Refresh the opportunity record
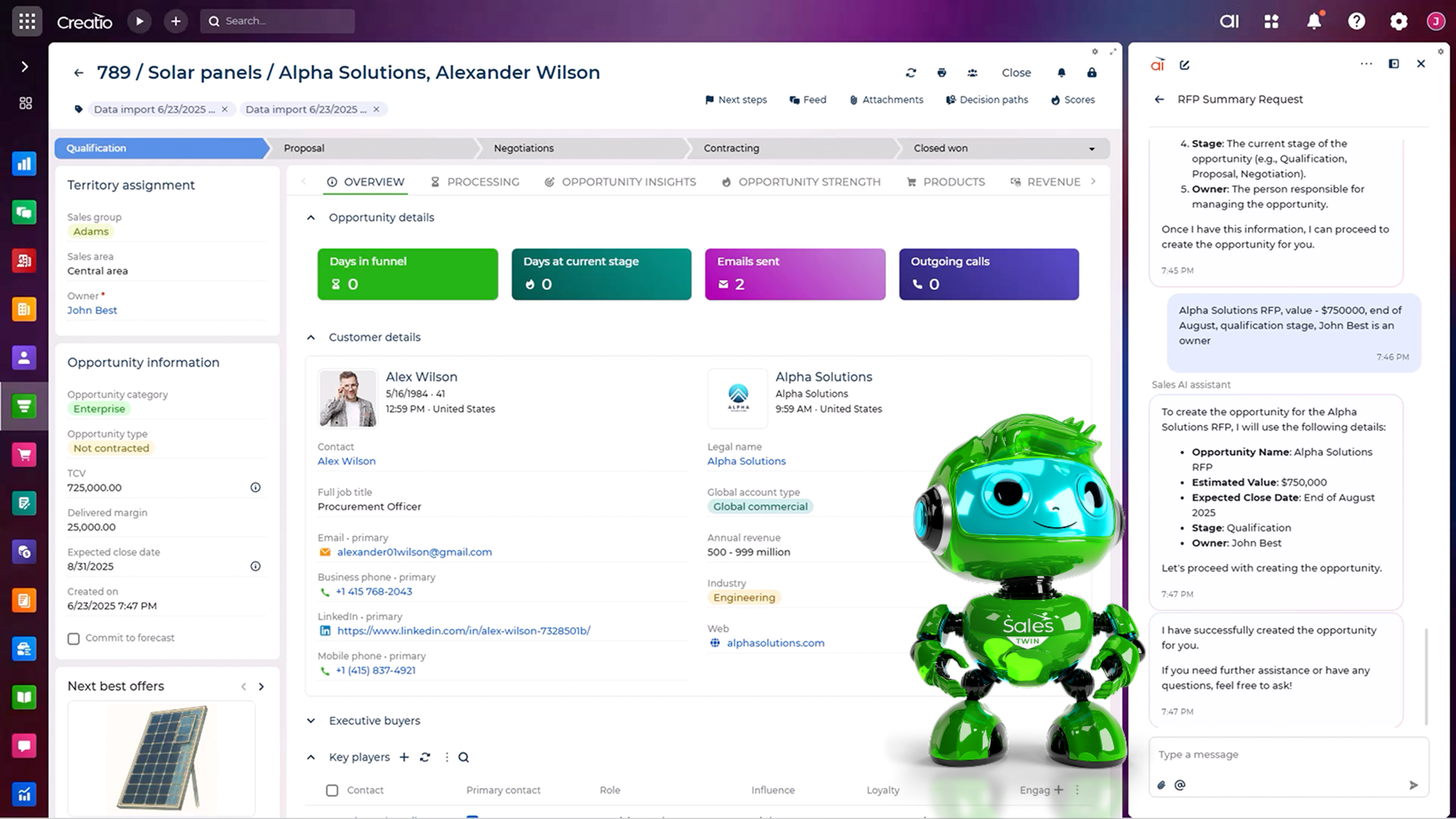Screen dimensions: 1456x819 click(910, 73)
